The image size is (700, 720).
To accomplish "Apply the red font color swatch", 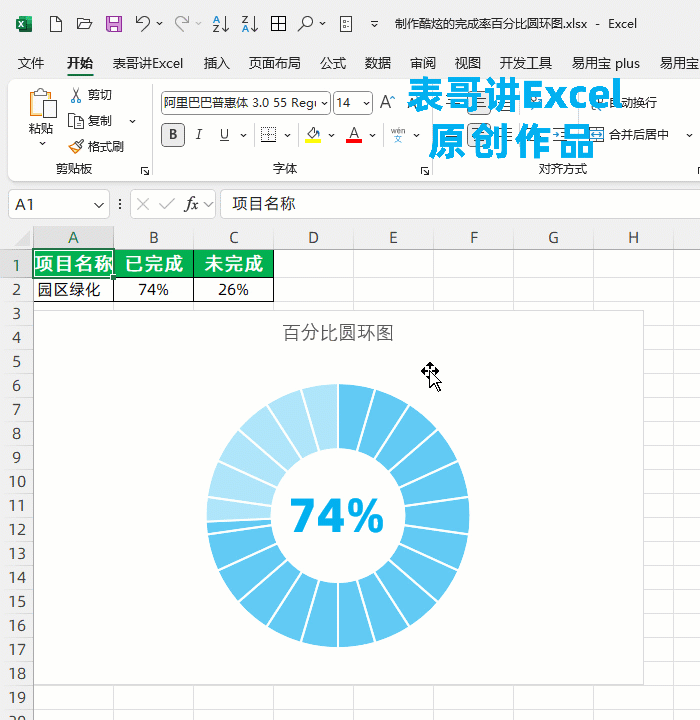I will [353, 135].
